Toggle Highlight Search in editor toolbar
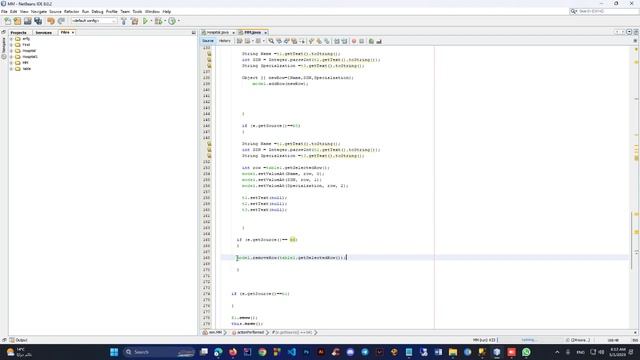 294,41
